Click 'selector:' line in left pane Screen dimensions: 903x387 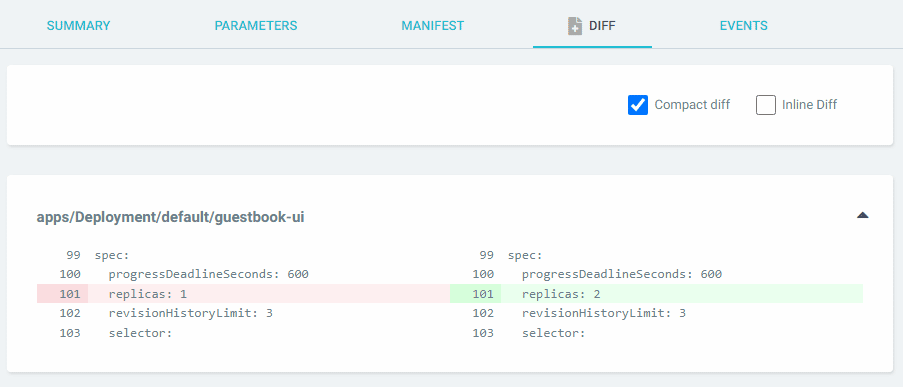point(141,333)
